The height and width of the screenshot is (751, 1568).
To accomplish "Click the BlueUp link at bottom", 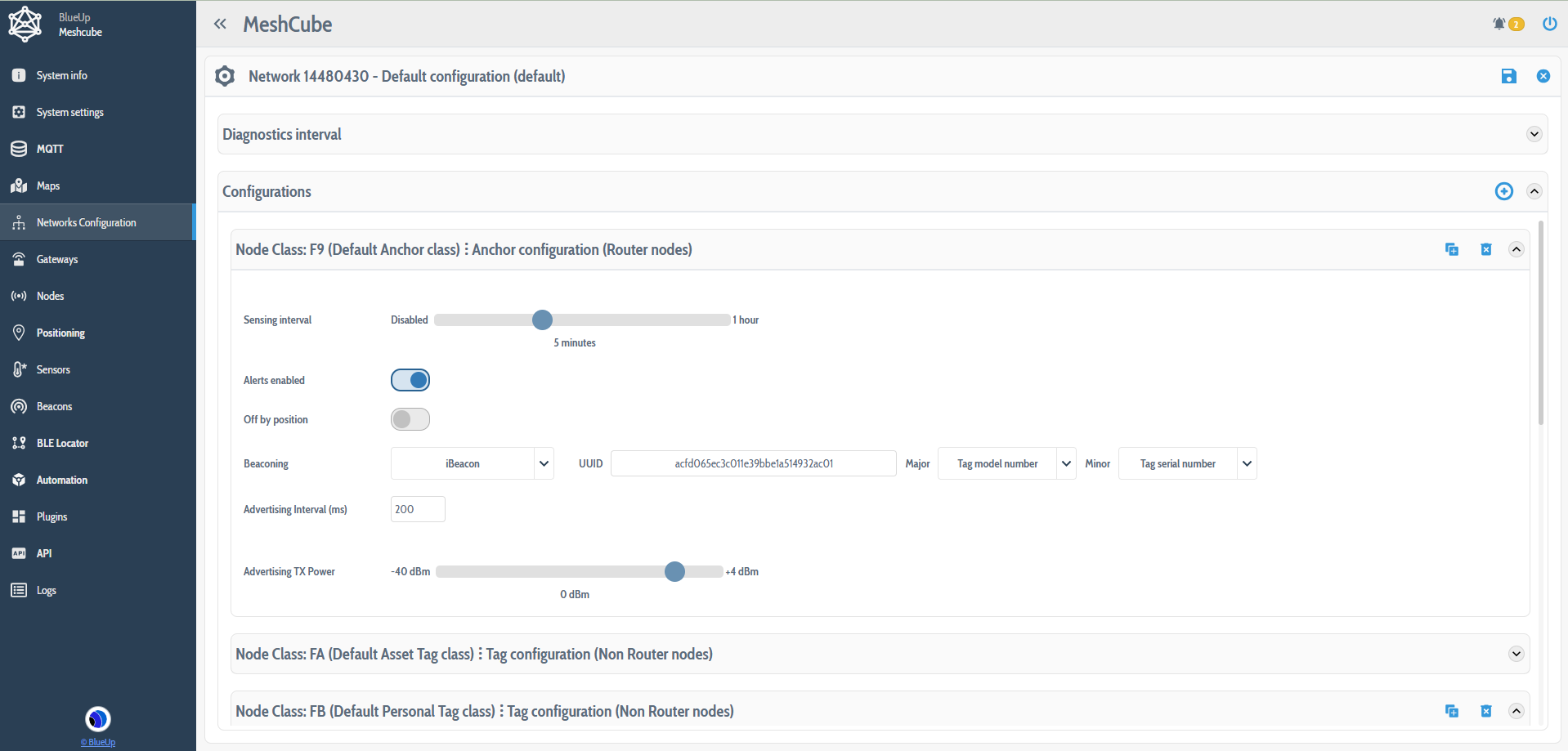I will (x=98, y=742).
